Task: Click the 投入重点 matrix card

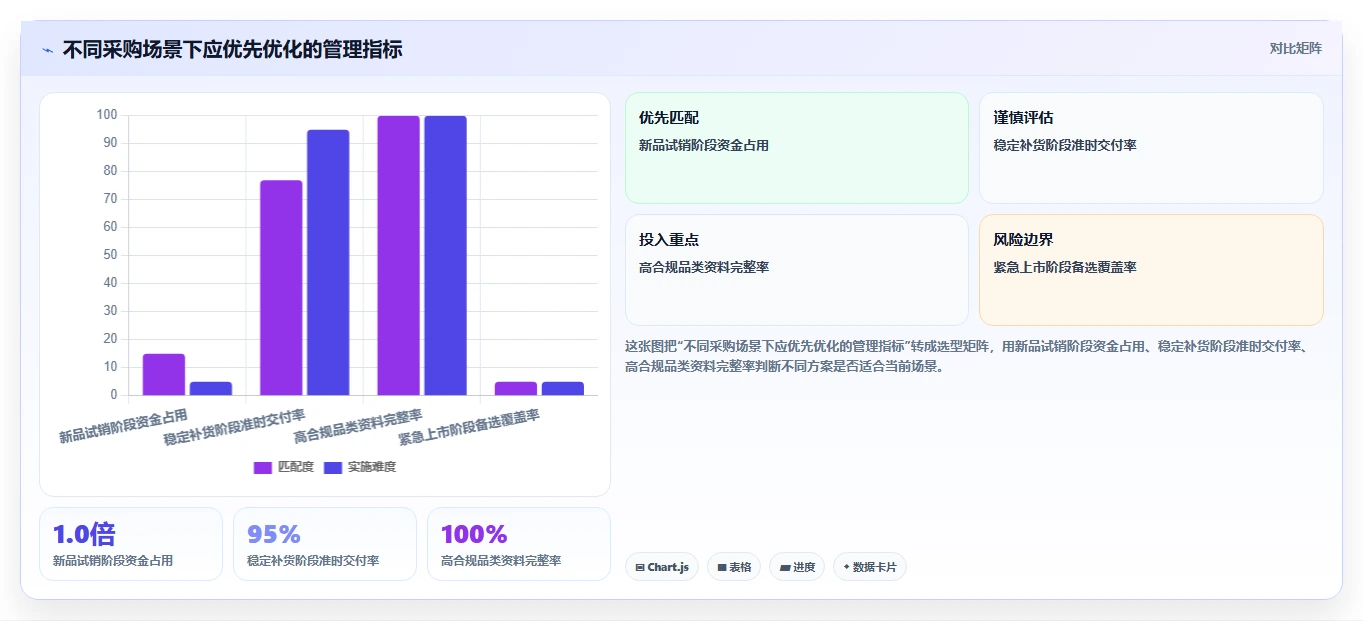Action: point(797,270)
